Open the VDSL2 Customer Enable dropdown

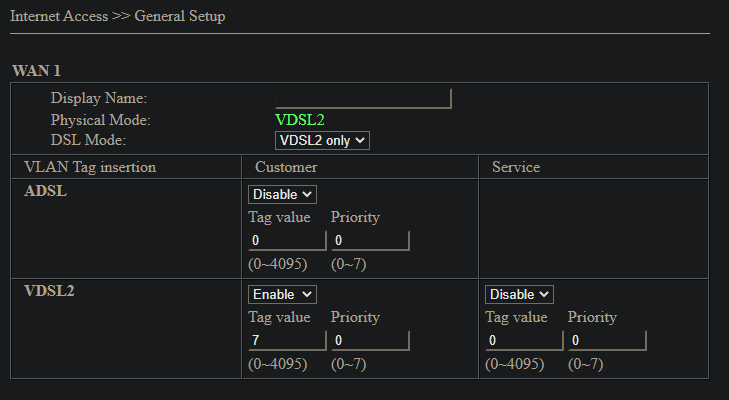[282, 294]
